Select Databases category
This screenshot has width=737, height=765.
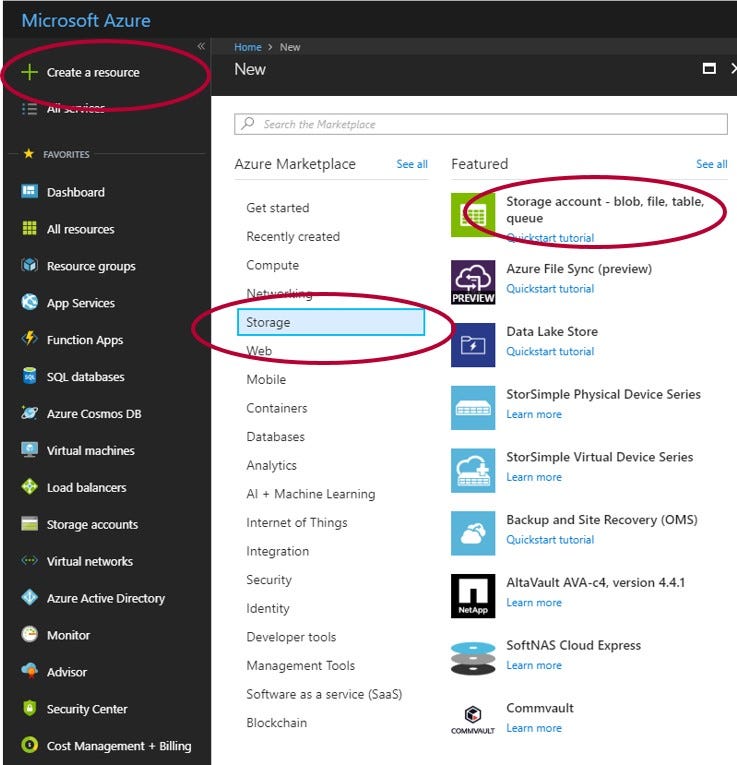[x=275, y=437]
